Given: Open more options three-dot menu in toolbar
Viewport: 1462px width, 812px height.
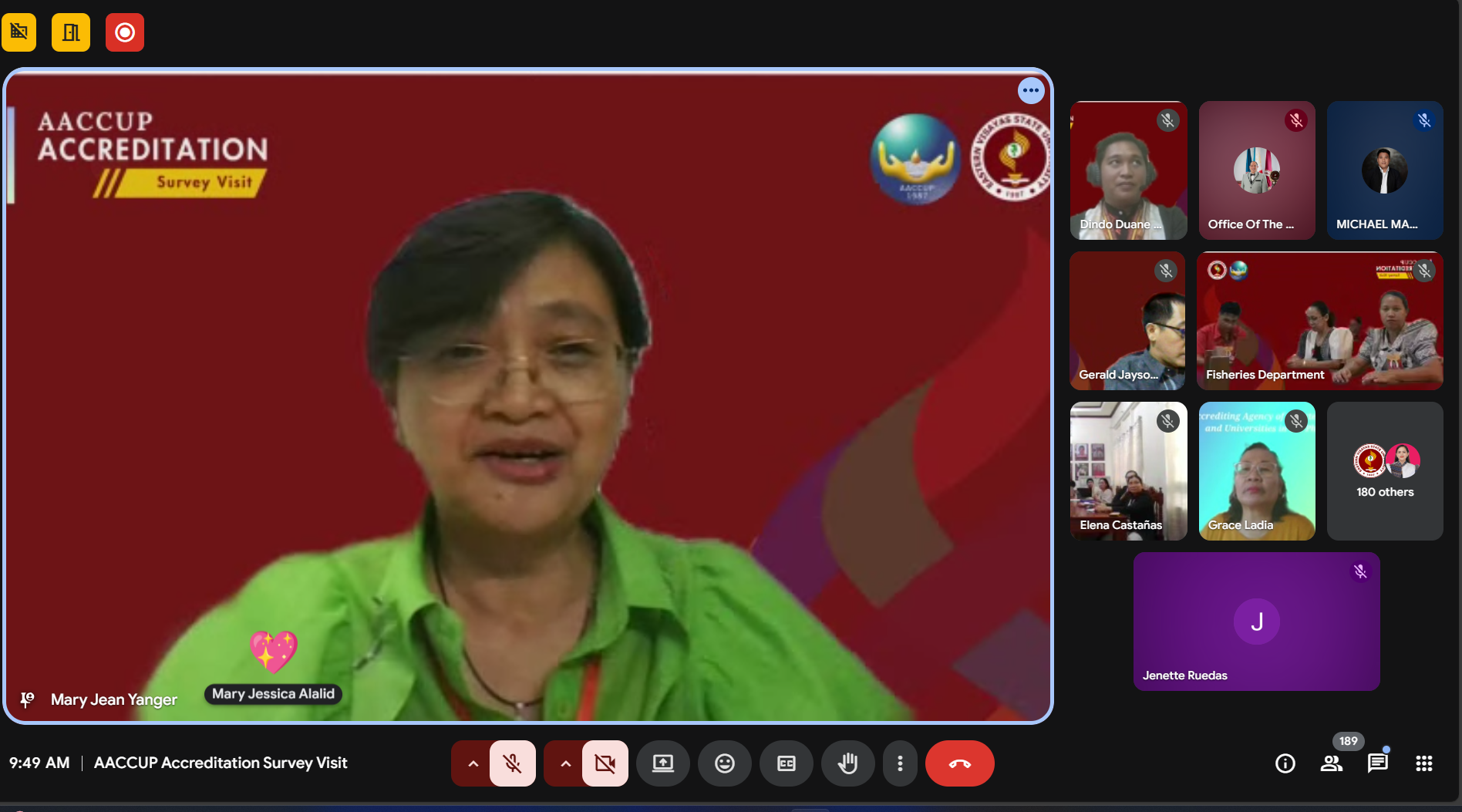Looking at the screenshot, I should (900, 763).
